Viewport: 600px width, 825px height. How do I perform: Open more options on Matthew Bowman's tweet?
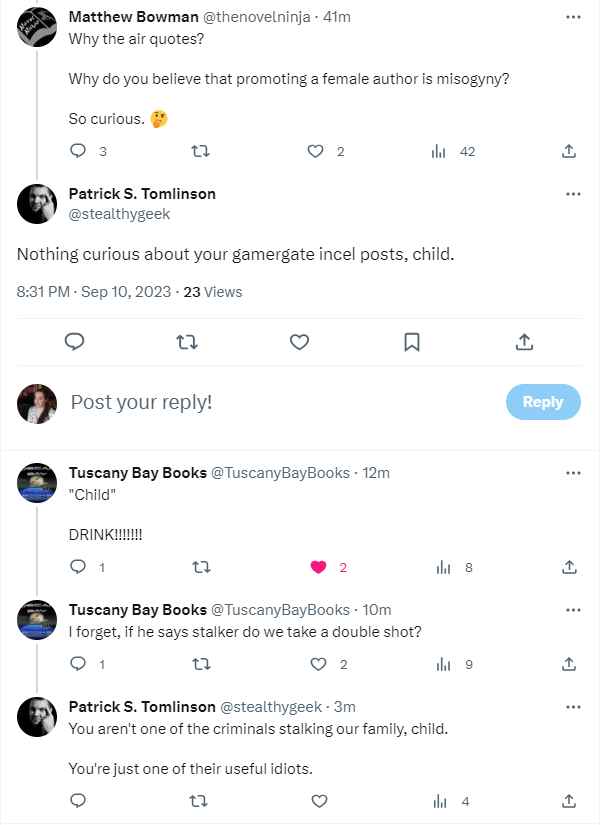click(573, 18)
